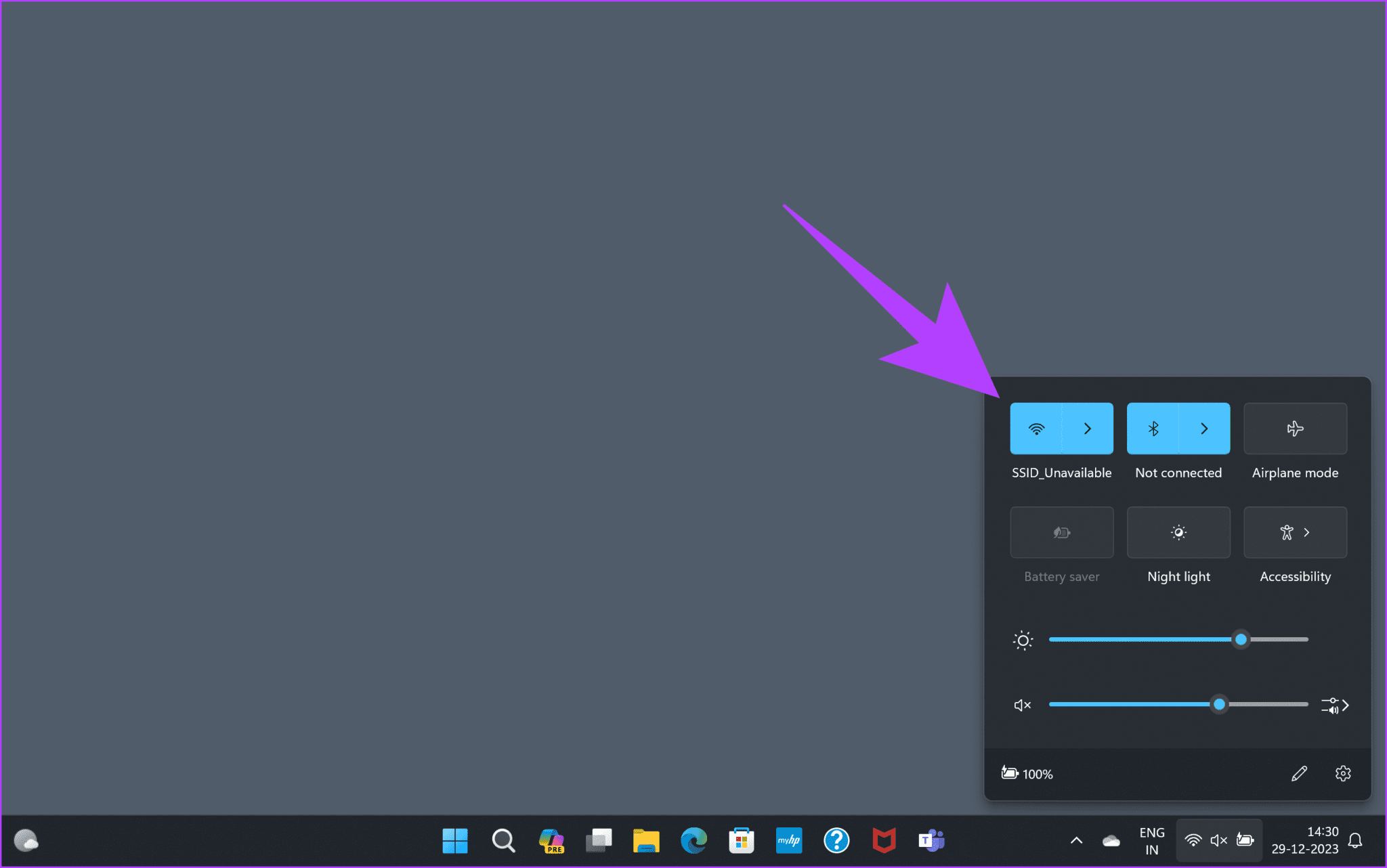1387x868 pixels.
Task: Open McAfee from the taskbar
Action: point(884,840)
